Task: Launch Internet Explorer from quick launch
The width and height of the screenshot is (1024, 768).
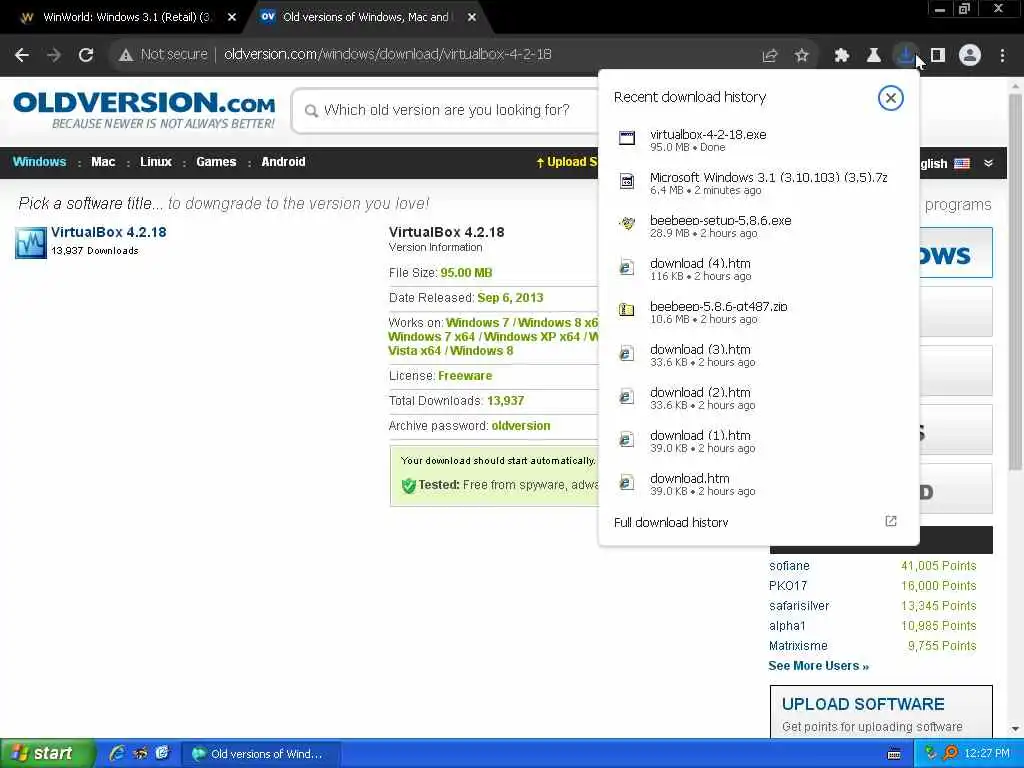Action: pyautogui.click(x=118, y=754)
